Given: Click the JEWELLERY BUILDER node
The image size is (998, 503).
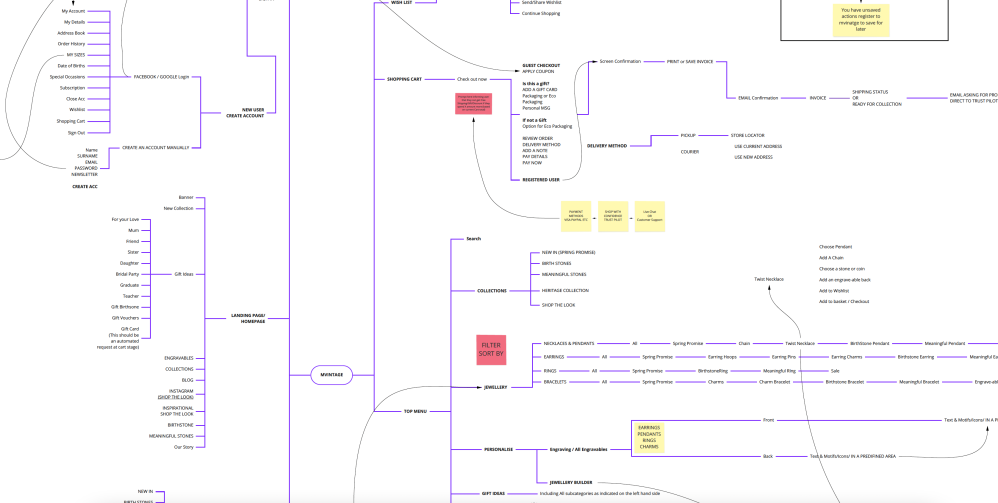Looking at the screenshot, I should (571, 483).
